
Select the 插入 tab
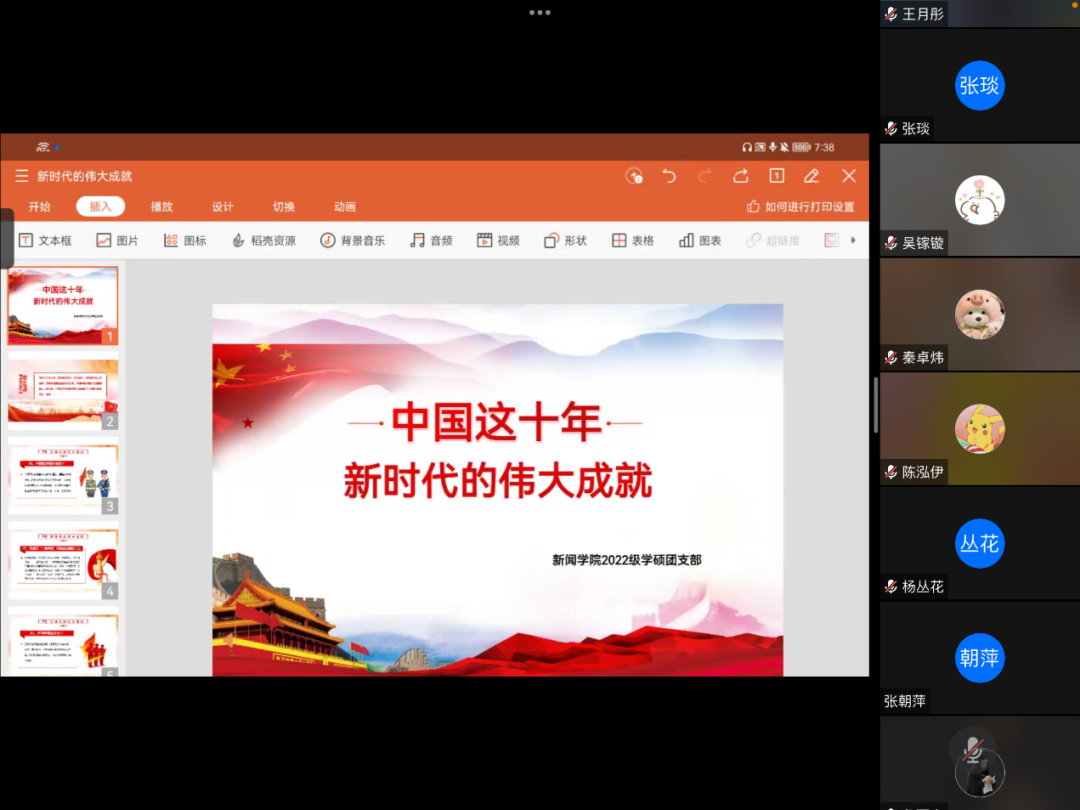[100, 207]
